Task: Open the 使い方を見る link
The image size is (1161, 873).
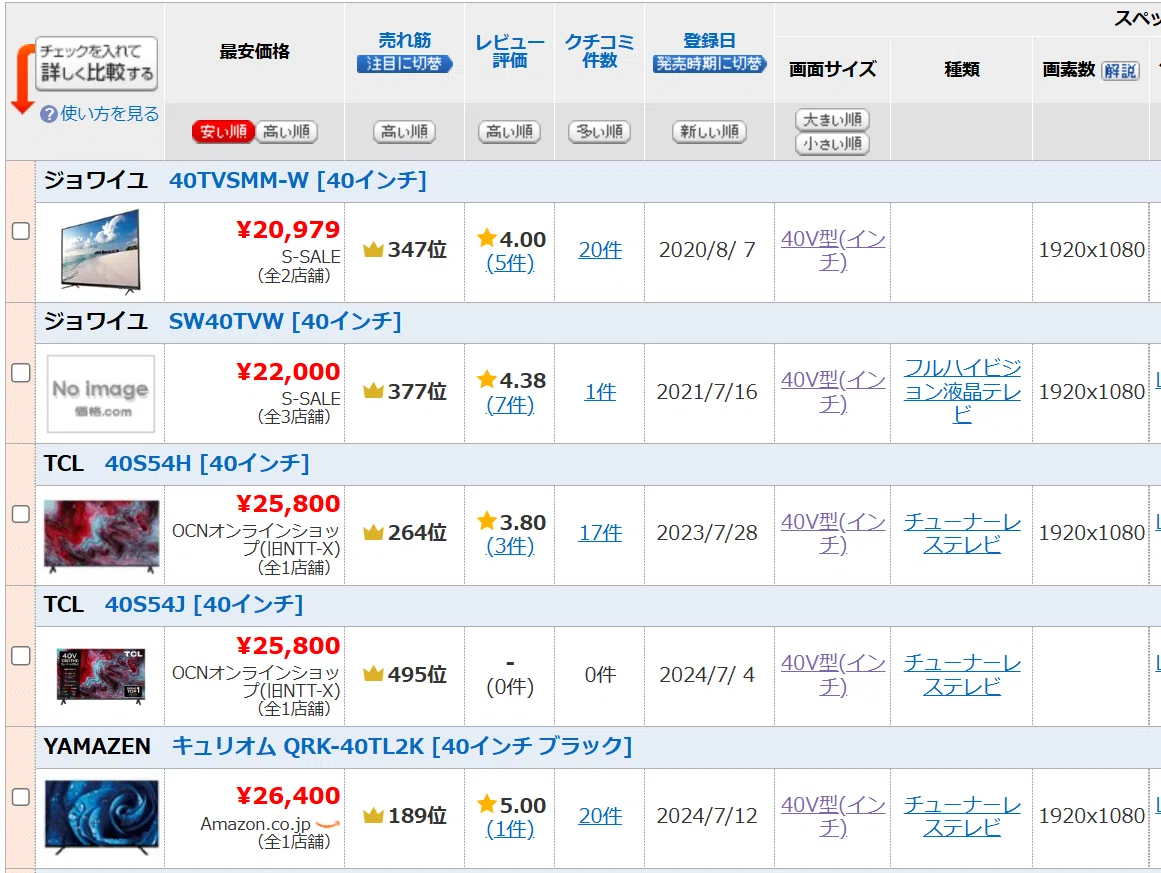Action: [x=110, y=114]
